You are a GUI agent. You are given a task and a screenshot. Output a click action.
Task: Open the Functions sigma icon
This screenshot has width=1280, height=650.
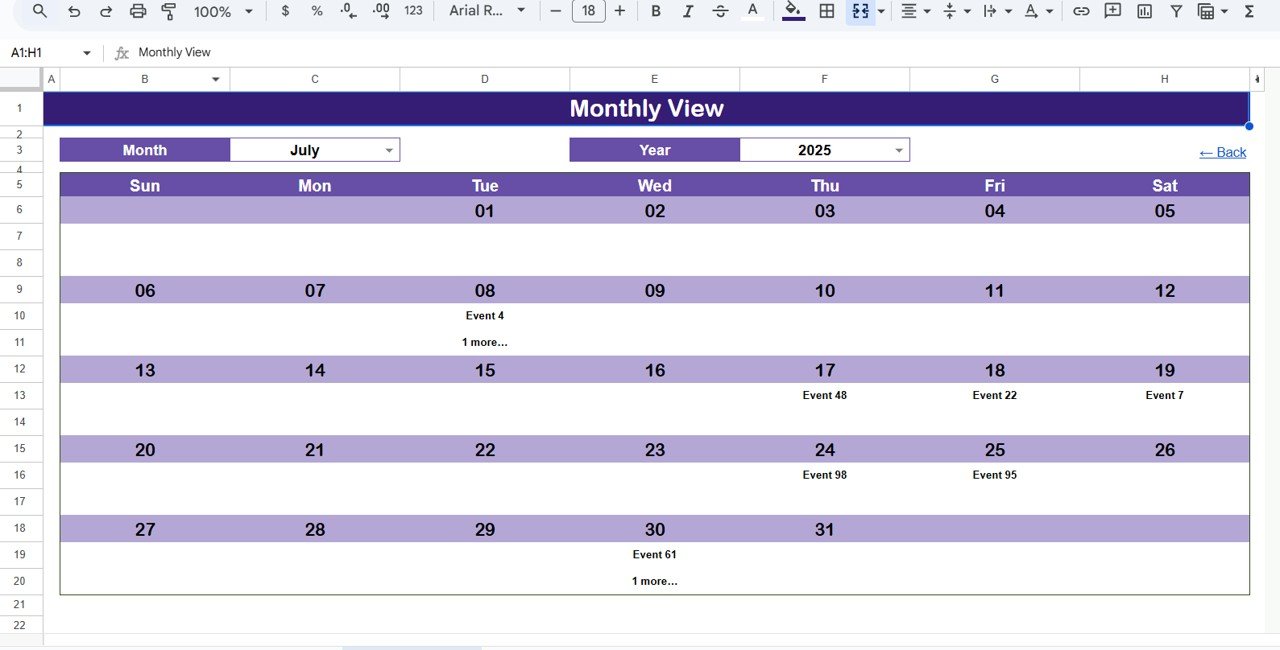(1249, 11)
